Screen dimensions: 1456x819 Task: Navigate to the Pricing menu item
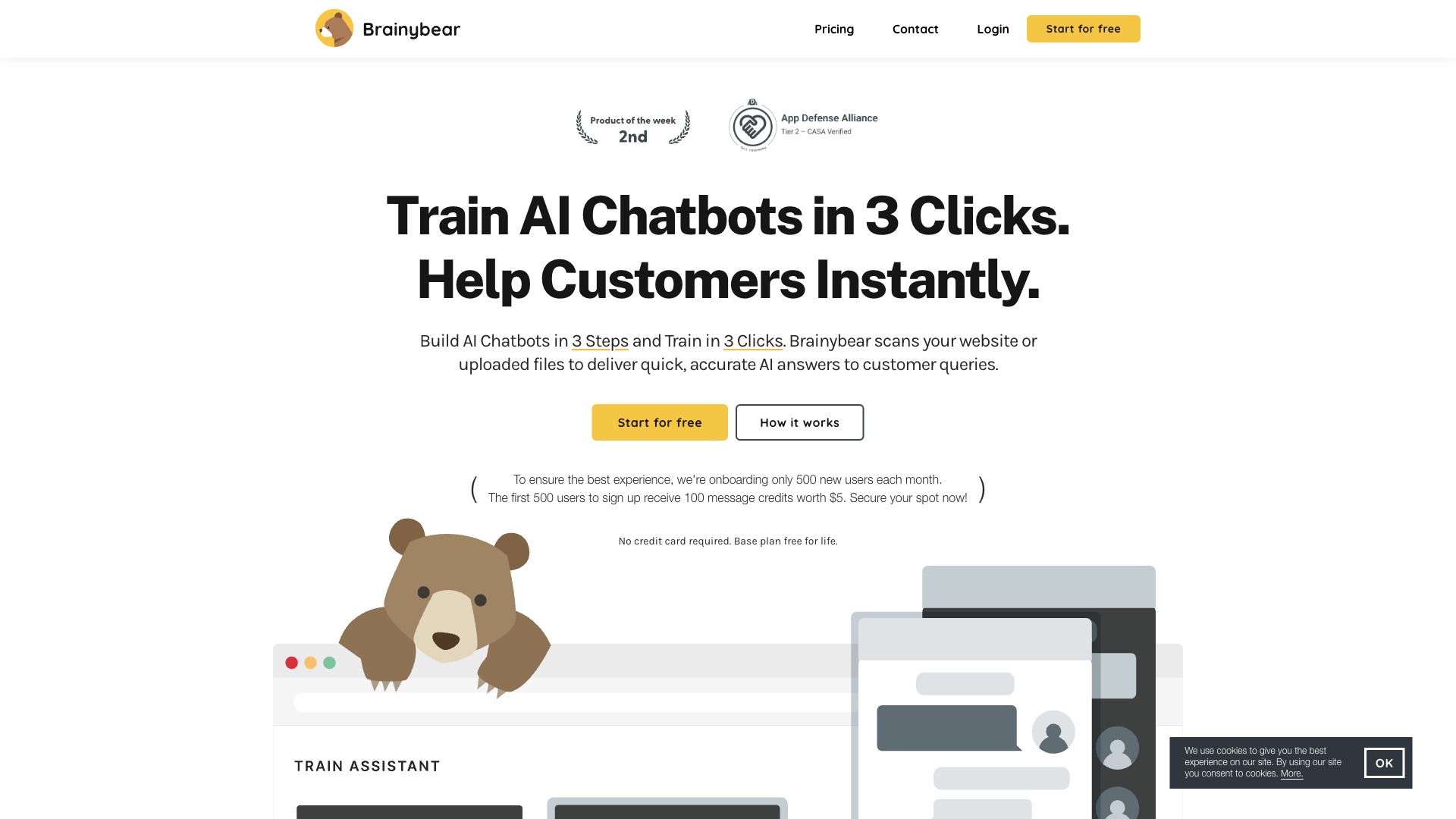point(834,29)
